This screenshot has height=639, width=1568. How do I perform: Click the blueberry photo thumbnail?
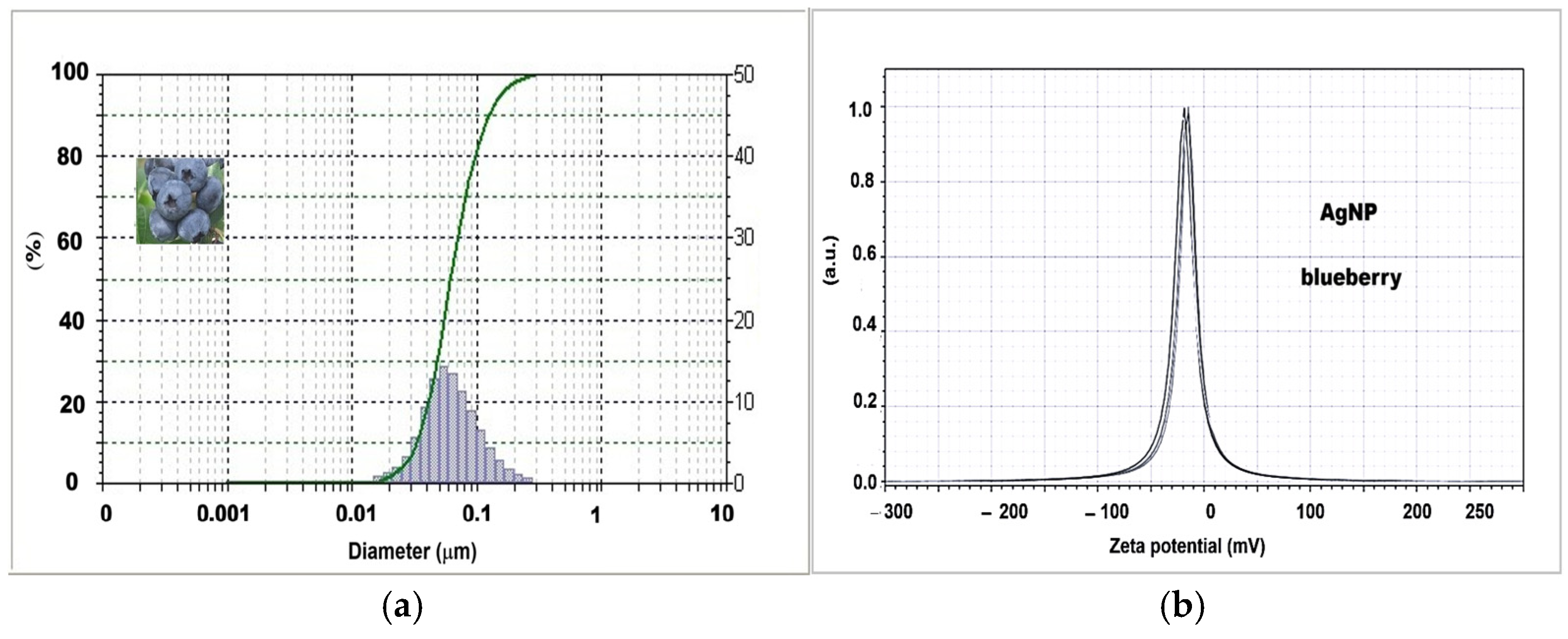click(179, 200)
